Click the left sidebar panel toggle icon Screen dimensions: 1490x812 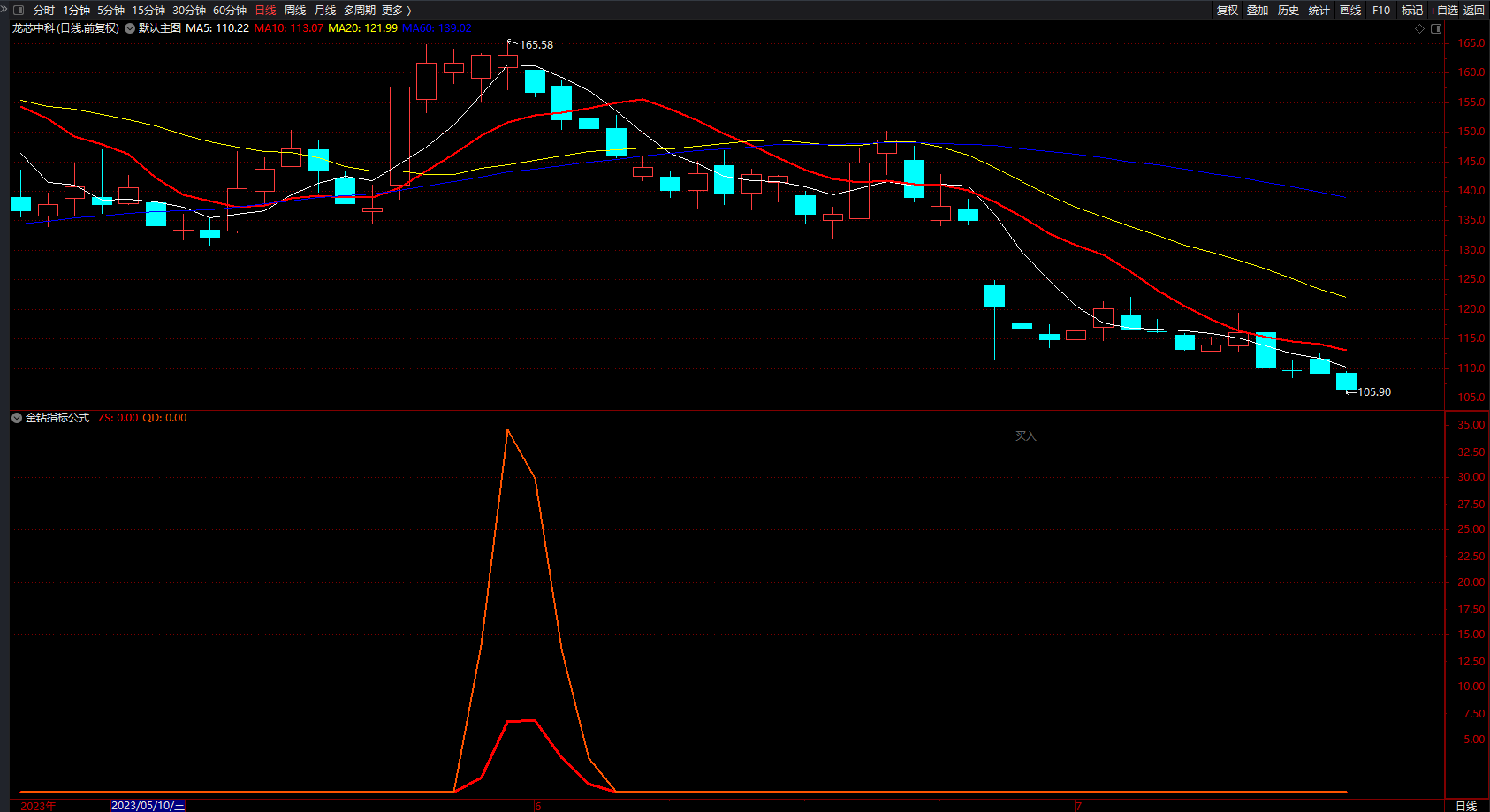[x=19, y=11]
